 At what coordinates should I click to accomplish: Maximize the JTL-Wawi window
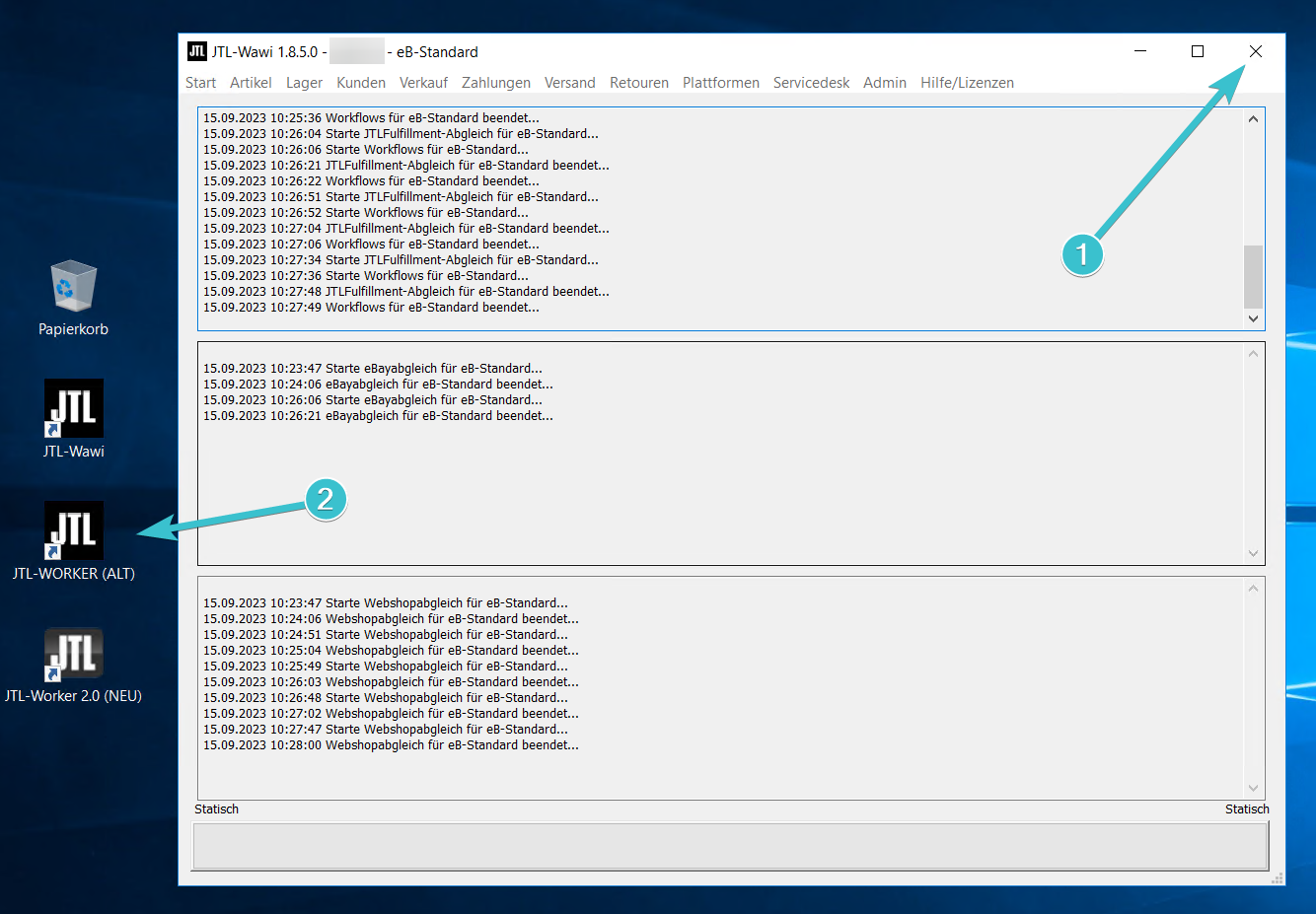[1198, 51]
